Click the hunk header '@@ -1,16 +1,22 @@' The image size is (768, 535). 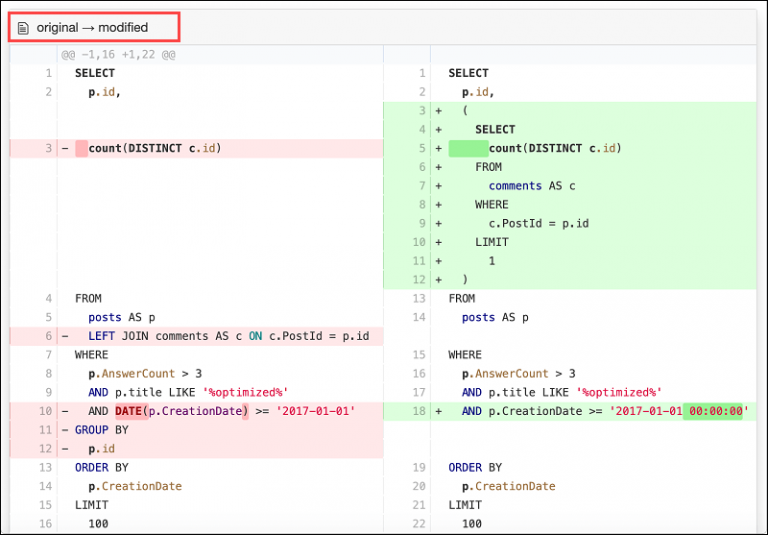(x=118, y=54)
